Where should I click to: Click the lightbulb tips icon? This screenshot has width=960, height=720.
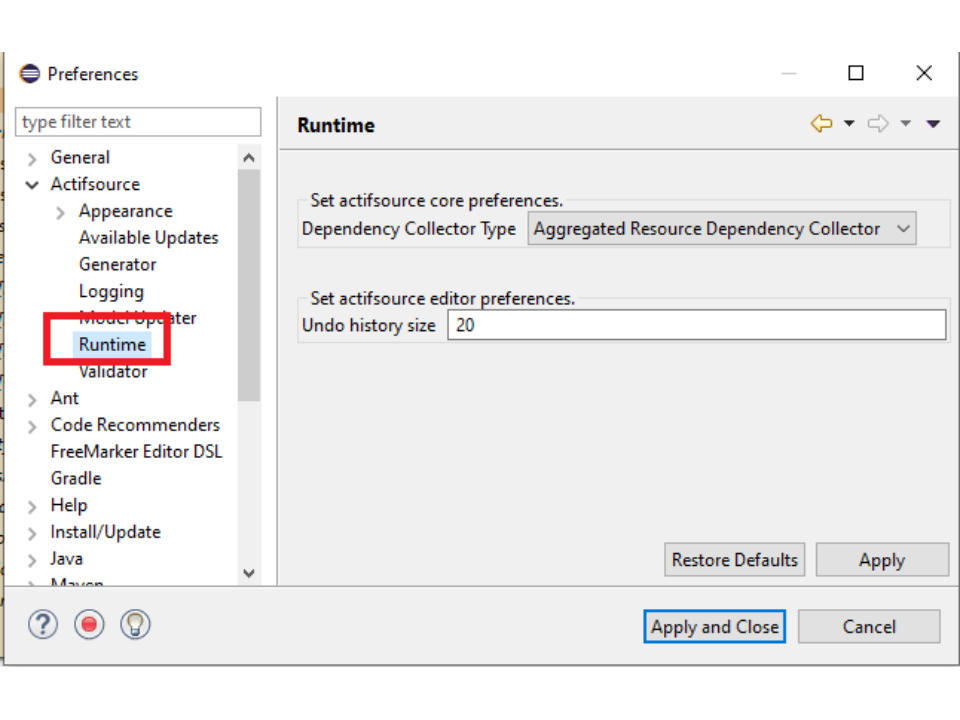coord(135,625)
